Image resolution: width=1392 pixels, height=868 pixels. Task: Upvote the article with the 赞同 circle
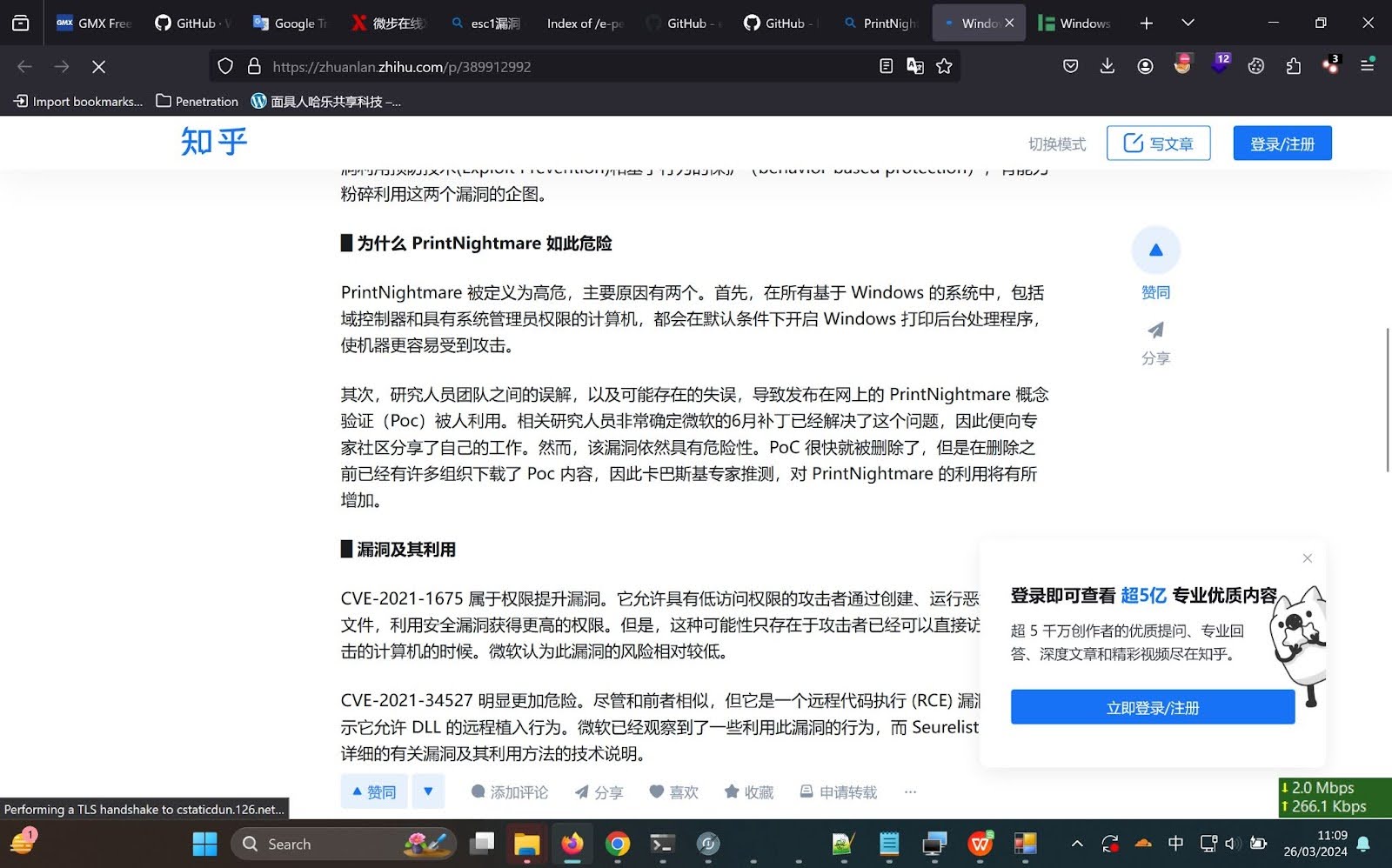(x=1155, y=250)
